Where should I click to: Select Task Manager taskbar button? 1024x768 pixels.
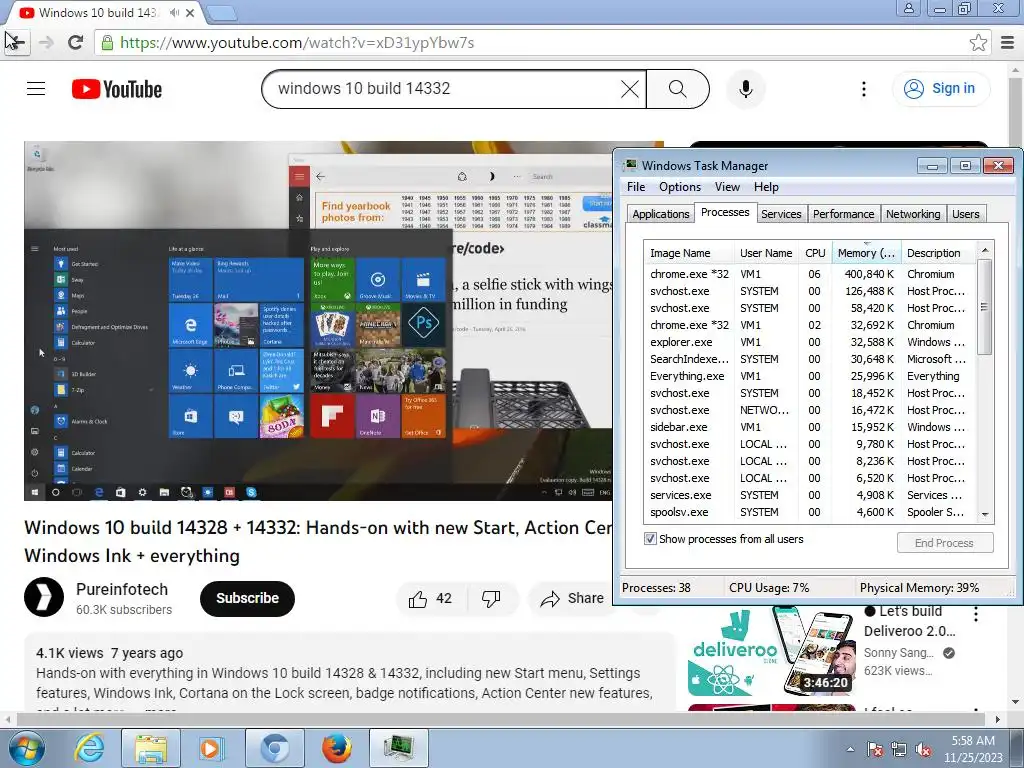tap(399, 748)
